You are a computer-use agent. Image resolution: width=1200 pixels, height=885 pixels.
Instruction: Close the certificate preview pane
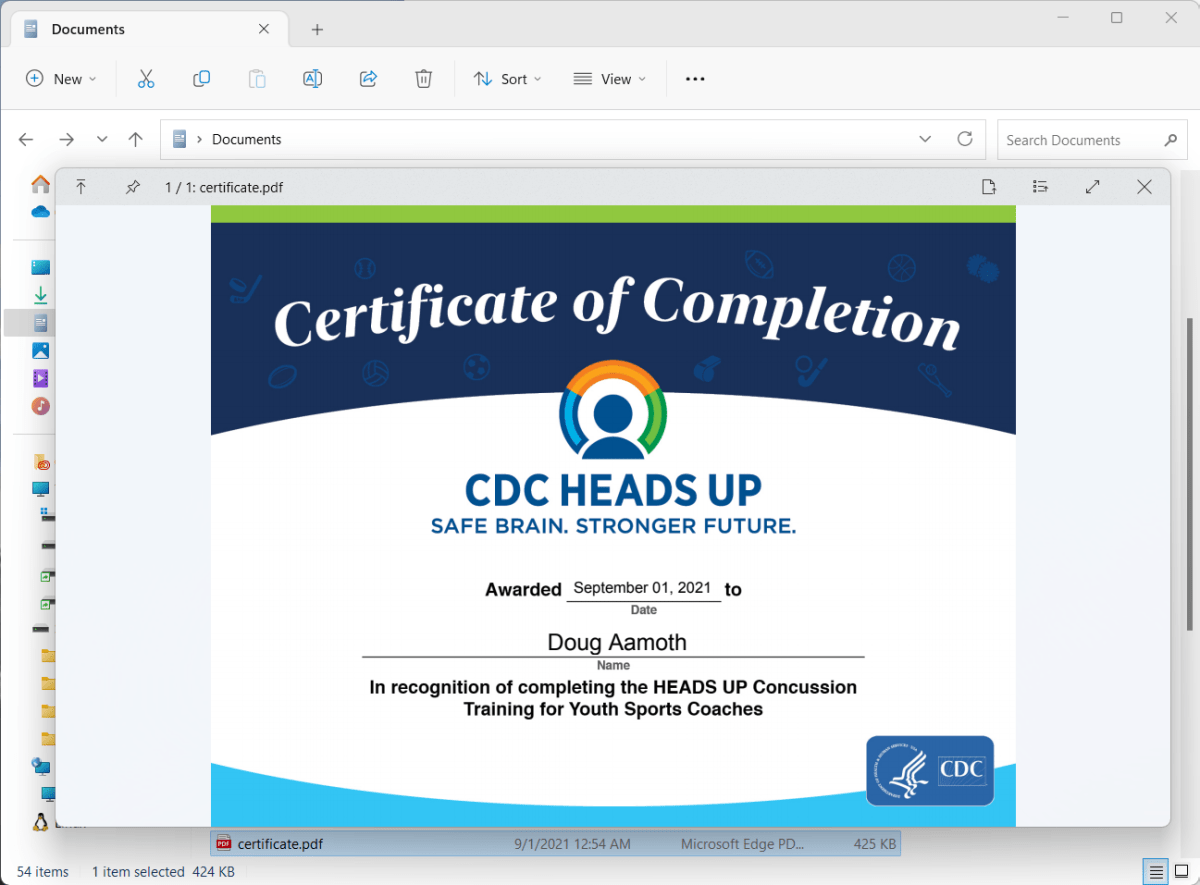tap(1145, 187)
